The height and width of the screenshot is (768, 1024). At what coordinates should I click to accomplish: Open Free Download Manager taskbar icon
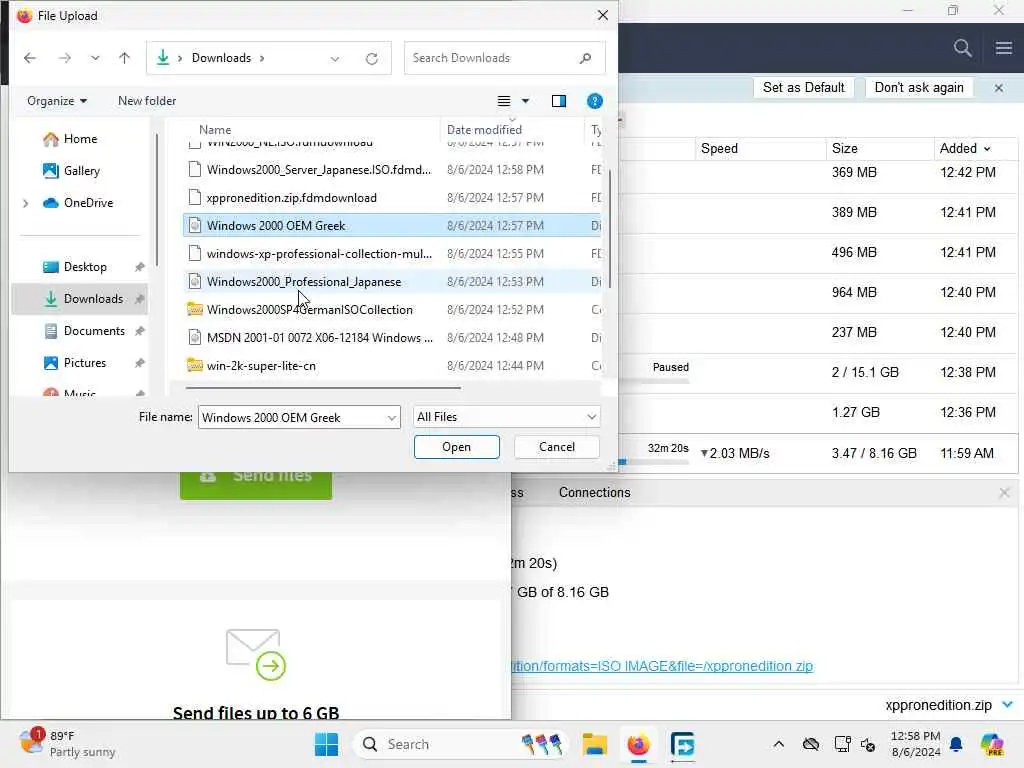(x=682, y=744)
